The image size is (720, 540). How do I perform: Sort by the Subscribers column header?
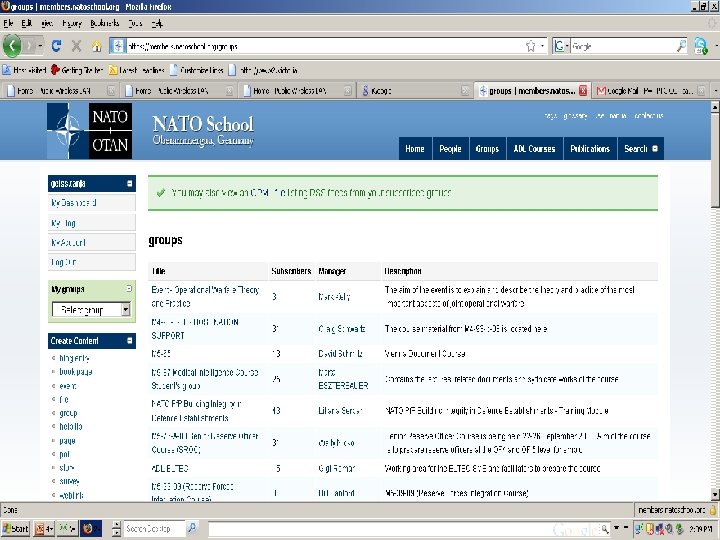click(291, 271)
